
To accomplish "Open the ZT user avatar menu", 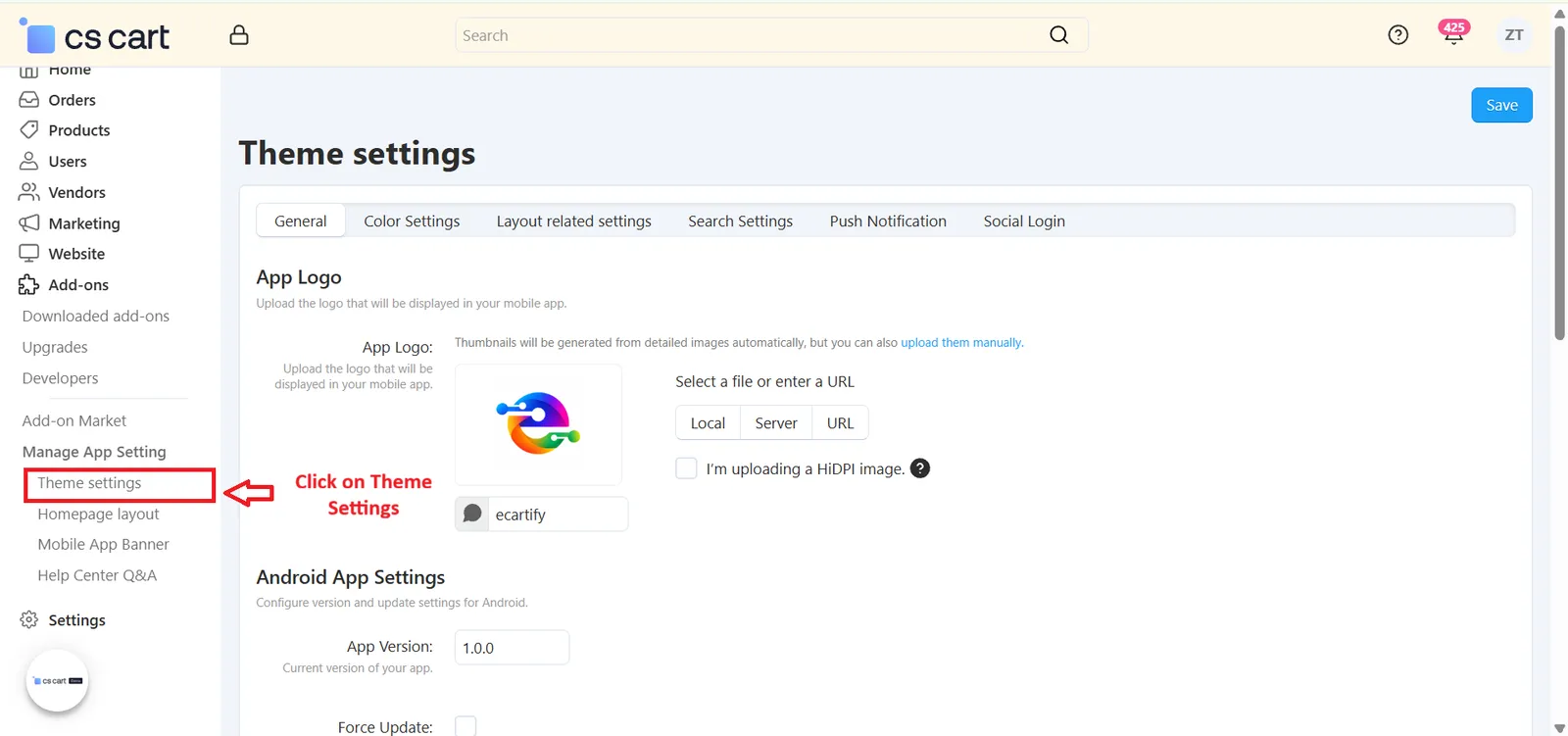I will (1514, 35).
